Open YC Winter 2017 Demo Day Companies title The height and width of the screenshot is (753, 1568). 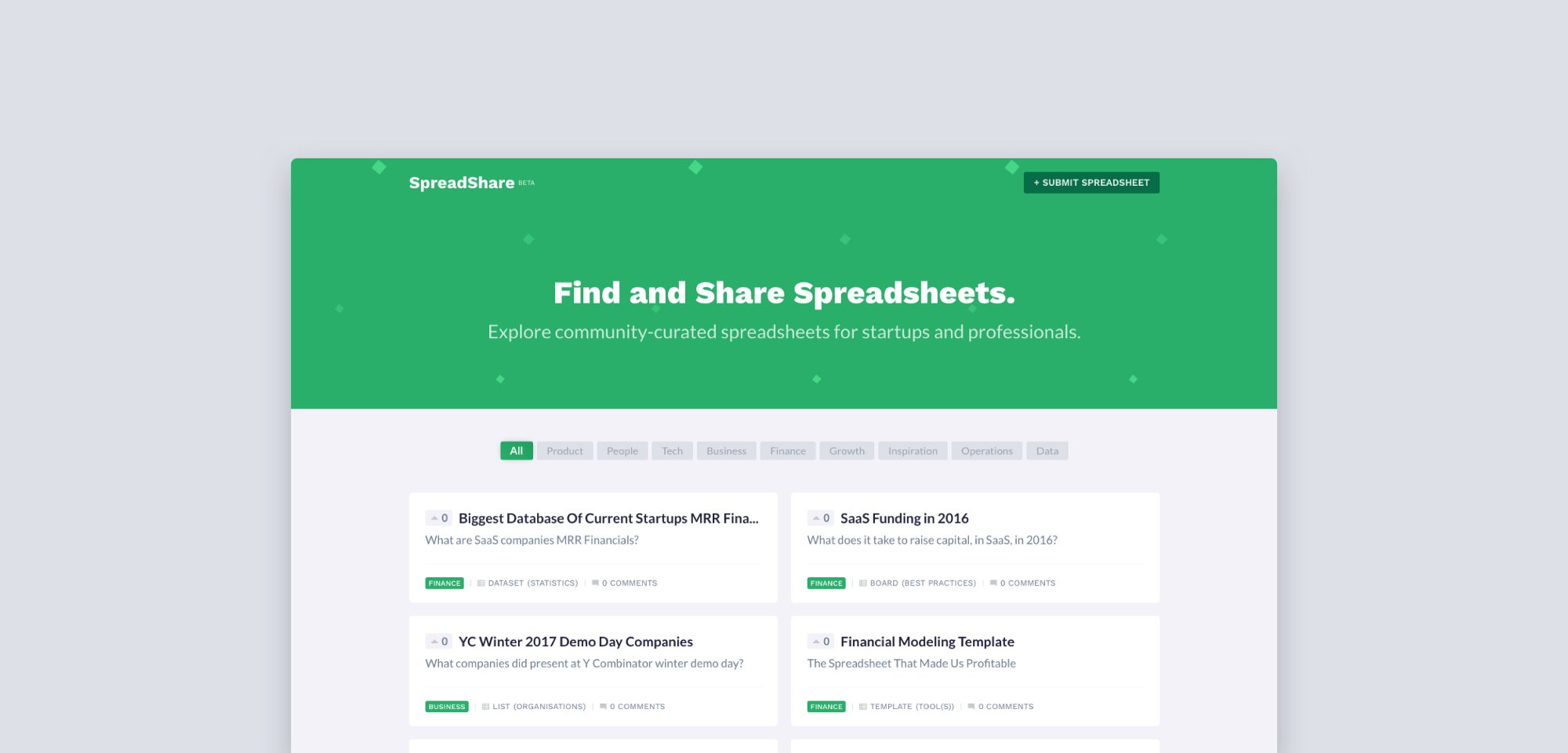click(x=575, y=642)
